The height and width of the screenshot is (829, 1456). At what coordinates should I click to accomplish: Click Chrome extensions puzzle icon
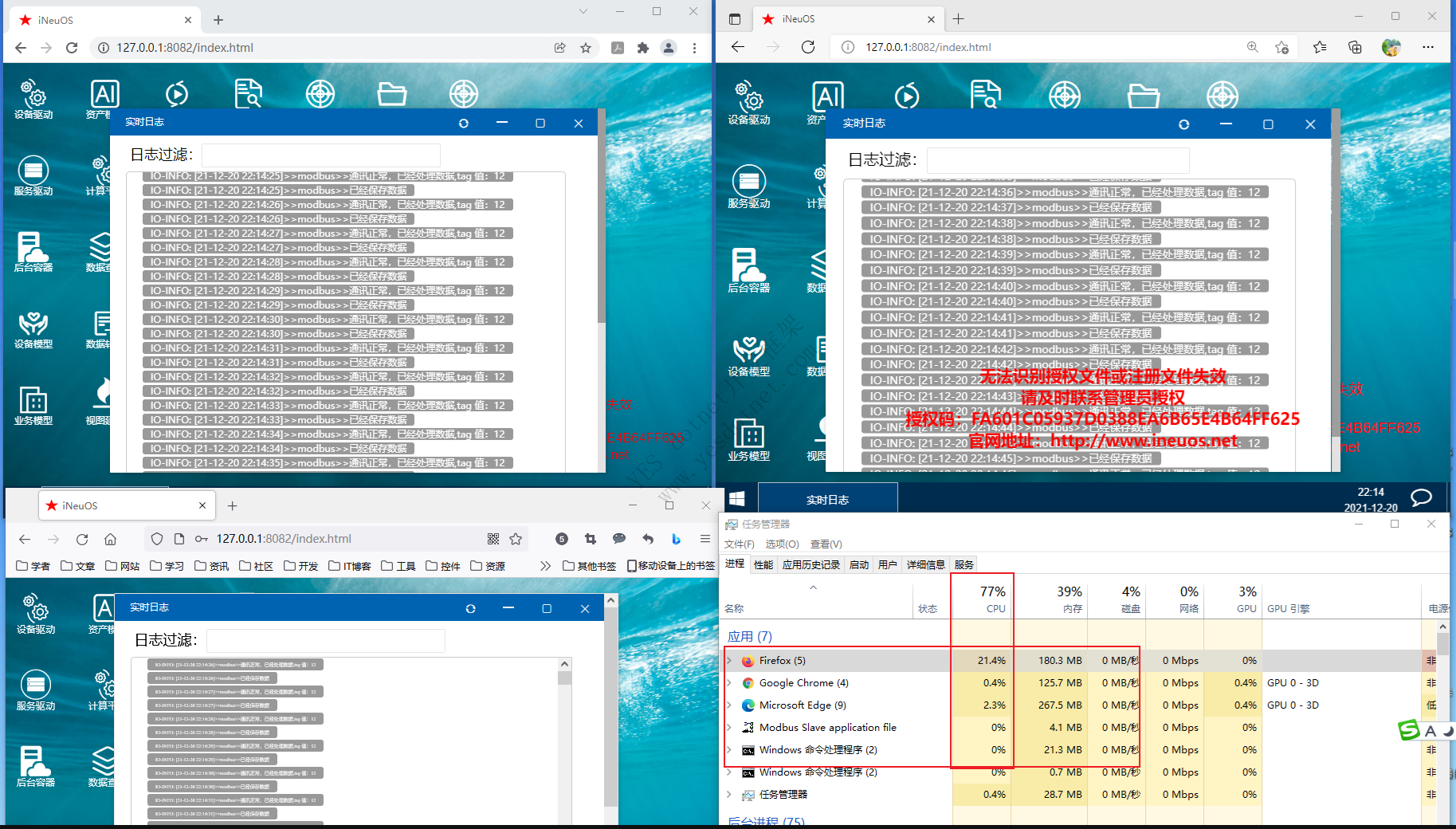pyautogui.click(x=643, y=48)
